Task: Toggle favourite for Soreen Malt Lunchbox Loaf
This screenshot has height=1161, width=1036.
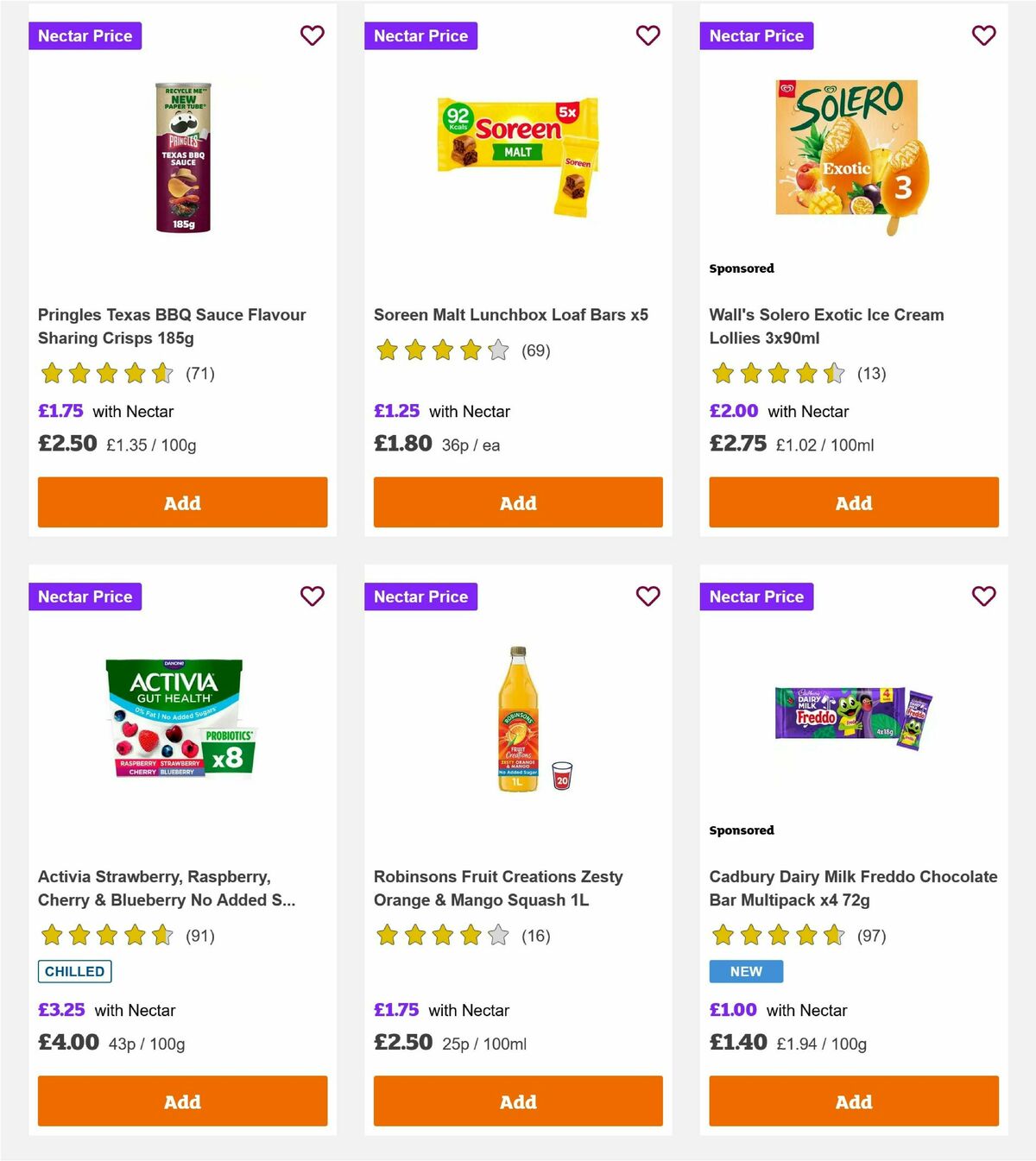Action: pos(647,35)
